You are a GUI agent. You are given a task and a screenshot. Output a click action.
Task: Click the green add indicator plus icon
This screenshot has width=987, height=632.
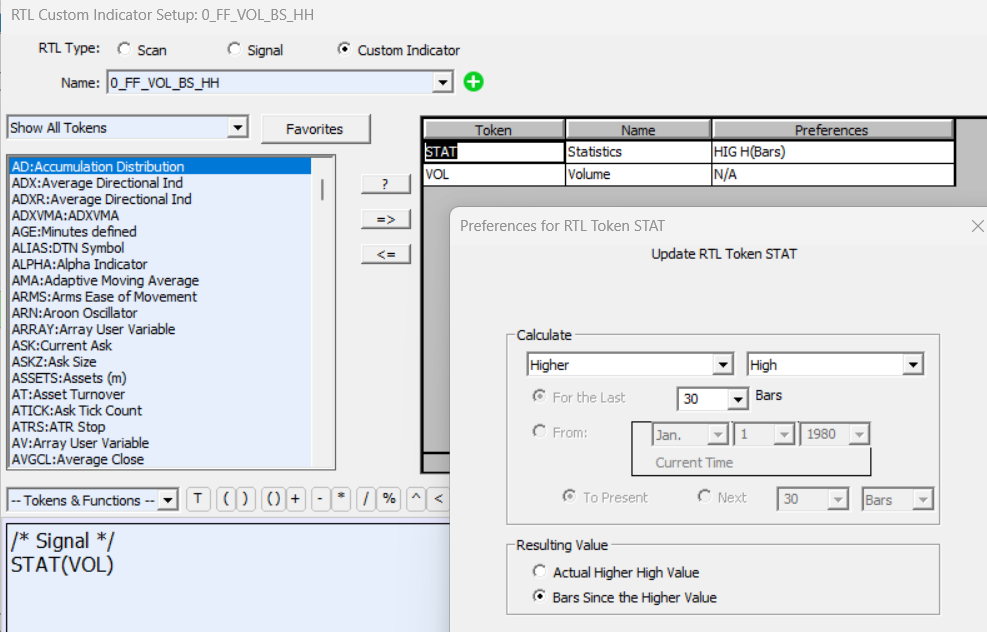coord(474,82)
